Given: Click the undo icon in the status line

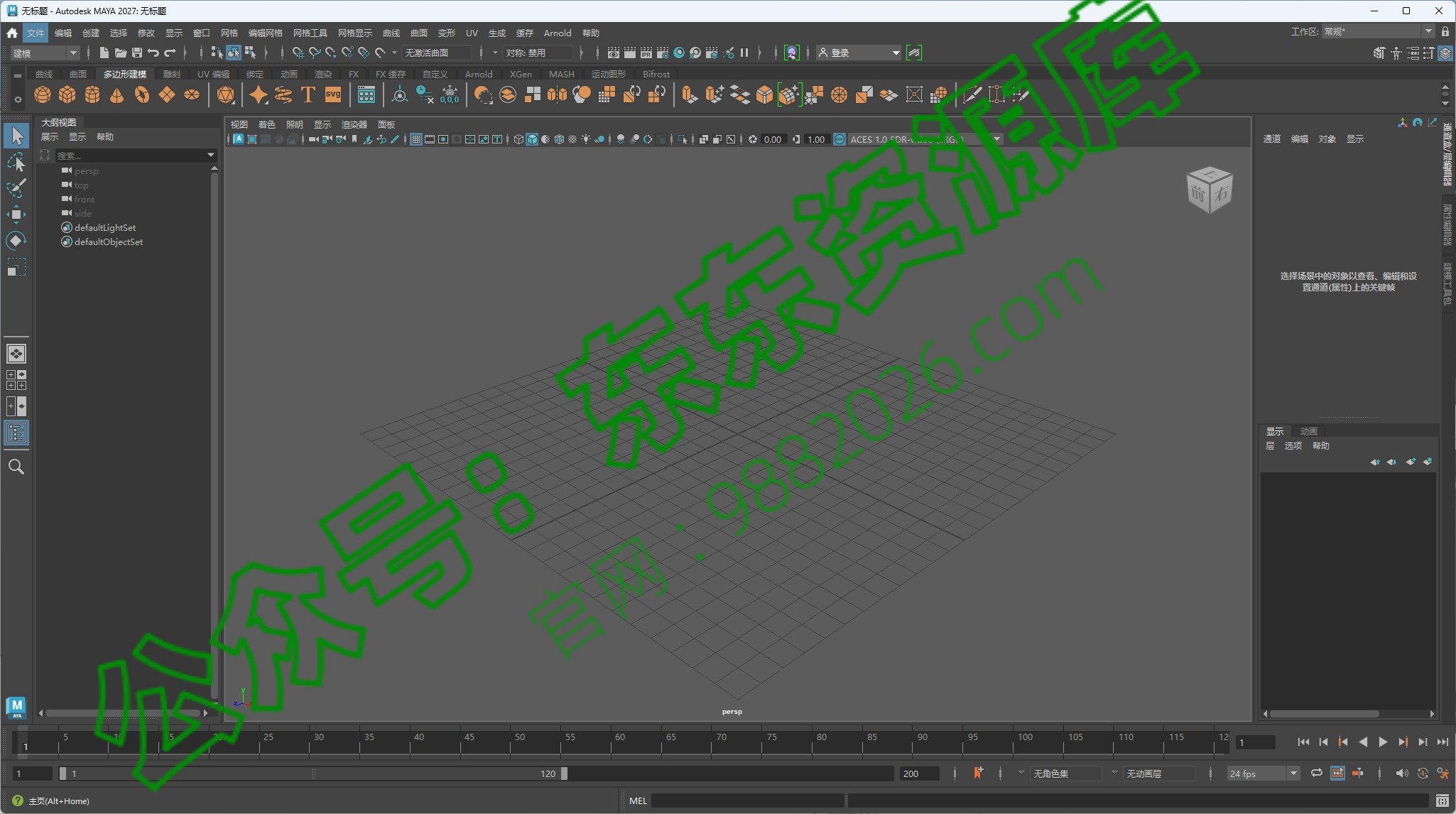Looking at the screenshot, I should click(x=153, y=53).
